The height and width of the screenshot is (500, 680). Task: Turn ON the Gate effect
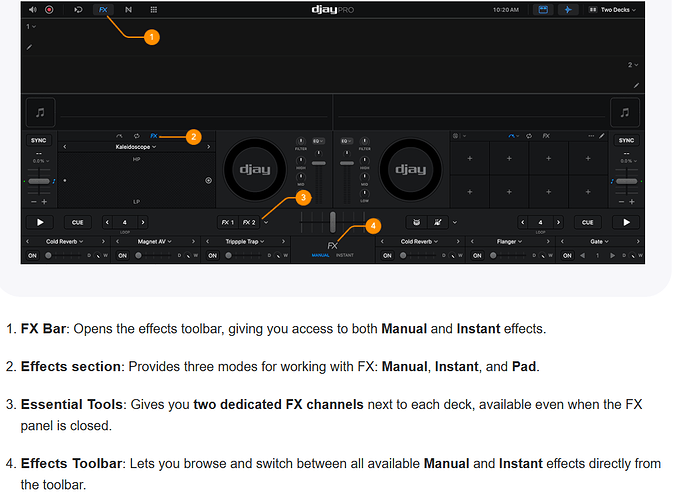click(567, 256)
